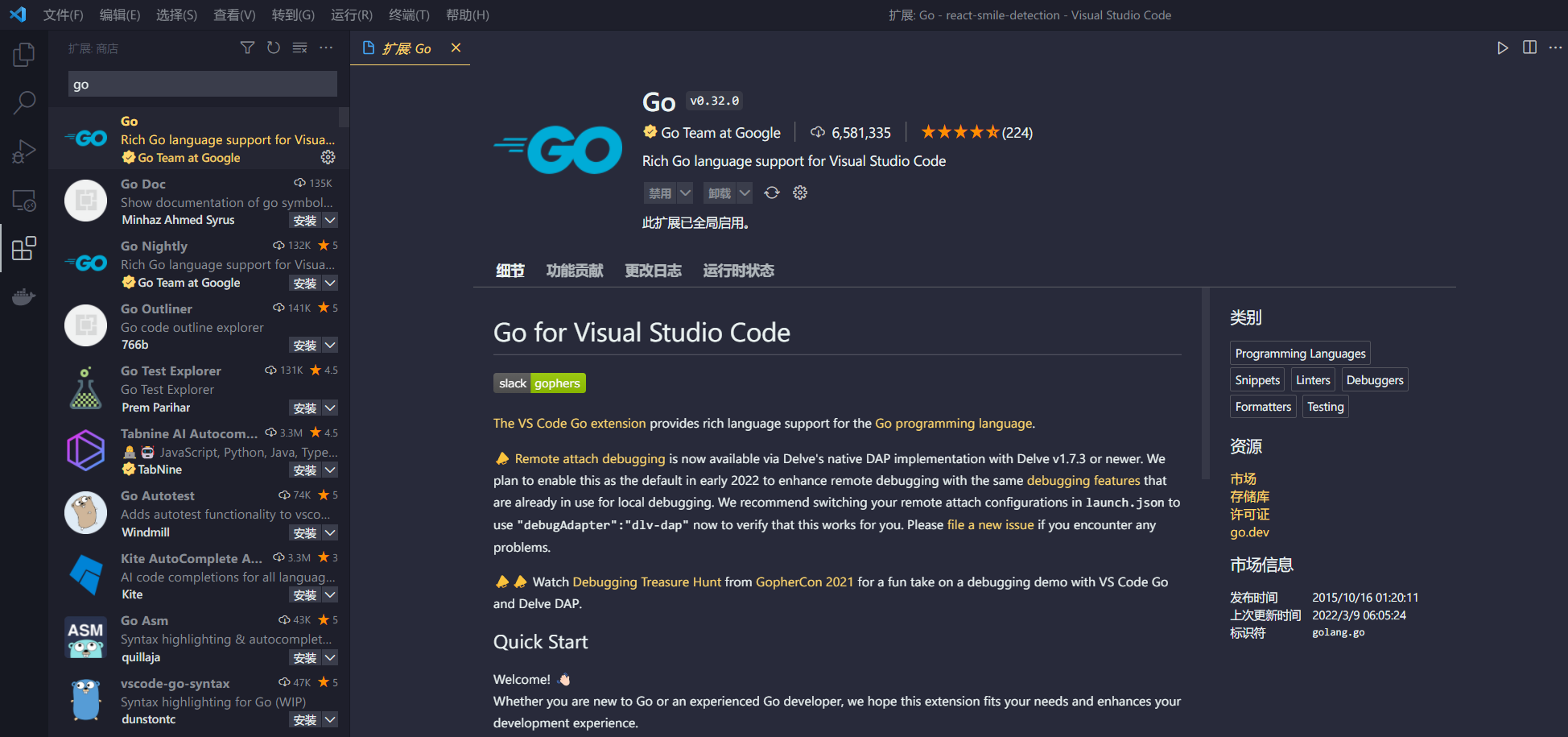
Task: Open the Remote Explorer view
Action: (24, 201)
